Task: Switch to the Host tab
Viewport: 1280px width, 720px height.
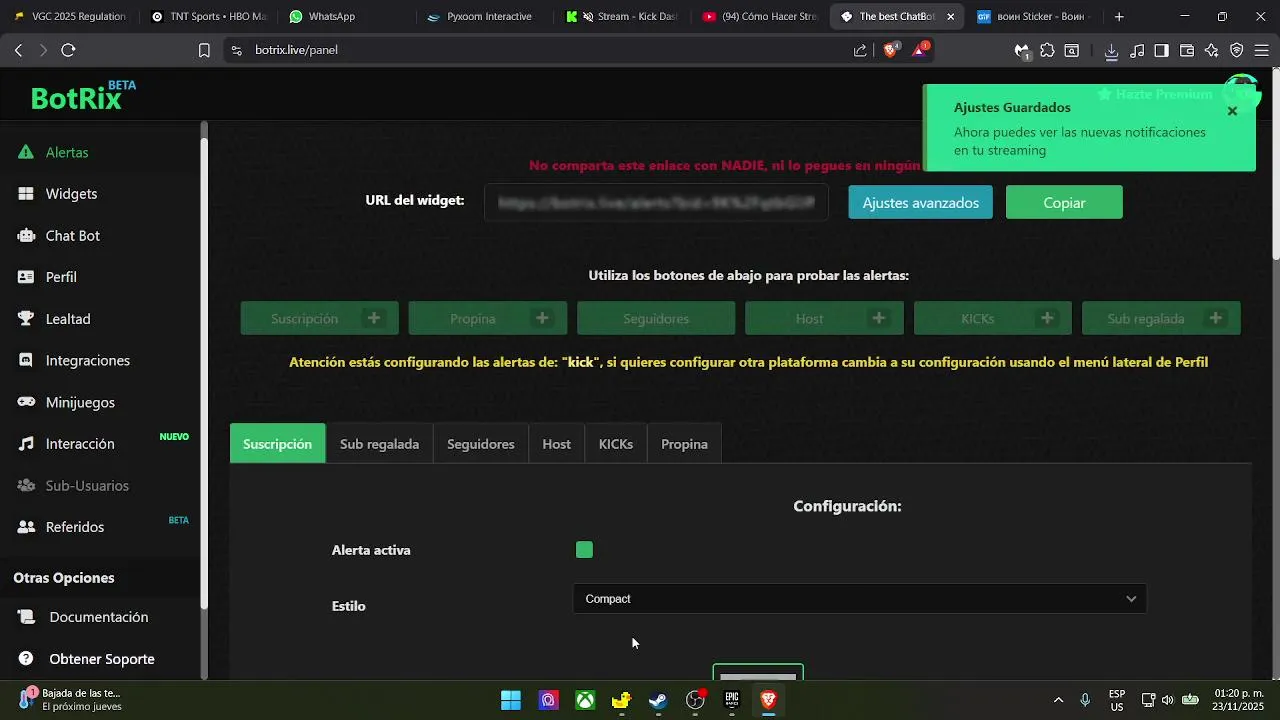Action: point(557,444)
